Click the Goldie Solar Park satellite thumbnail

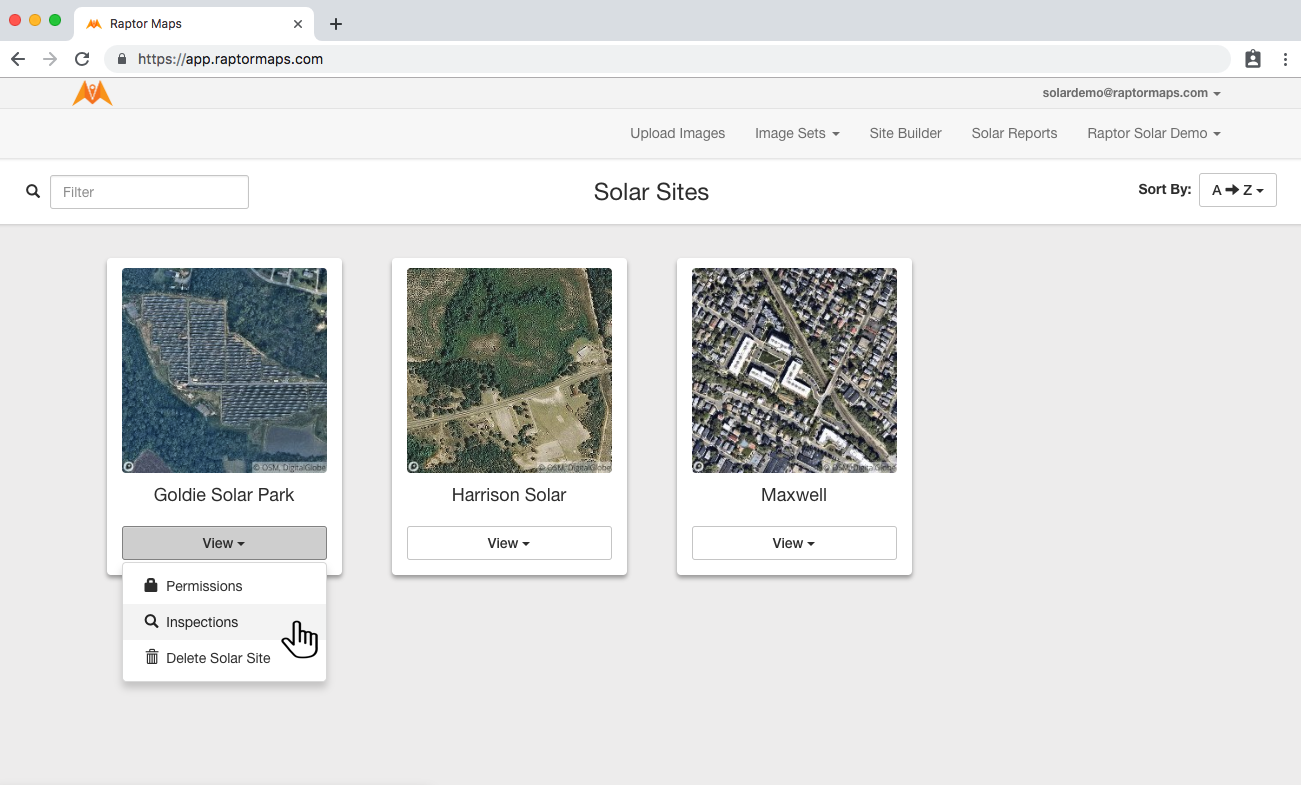tap(224, 370)
